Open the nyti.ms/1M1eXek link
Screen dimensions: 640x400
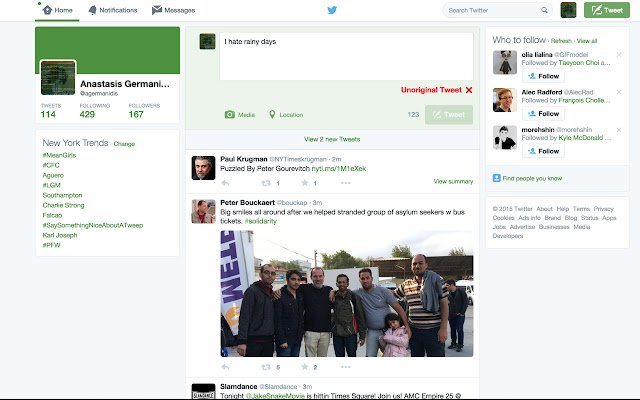pos(339,169)
